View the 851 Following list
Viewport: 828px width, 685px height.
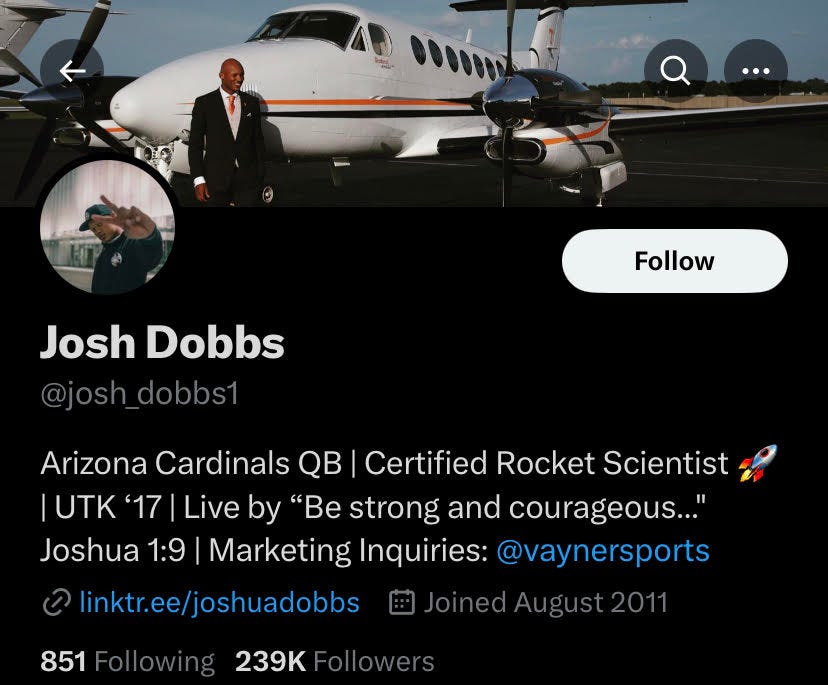point(127,661)
